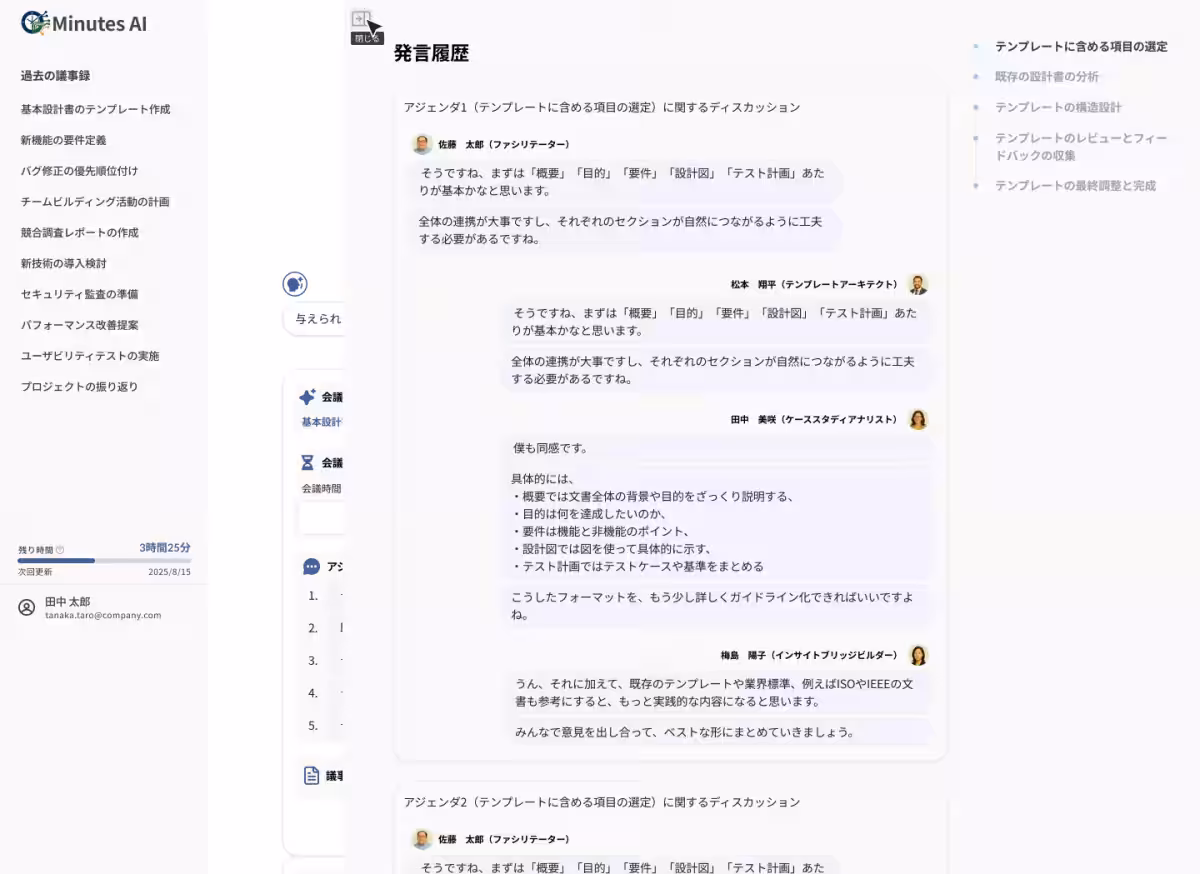Navigate to テンプレートの最終調整と完成 section
Viewport: 1200px width, 874px height.
[x=1075, y=186]
